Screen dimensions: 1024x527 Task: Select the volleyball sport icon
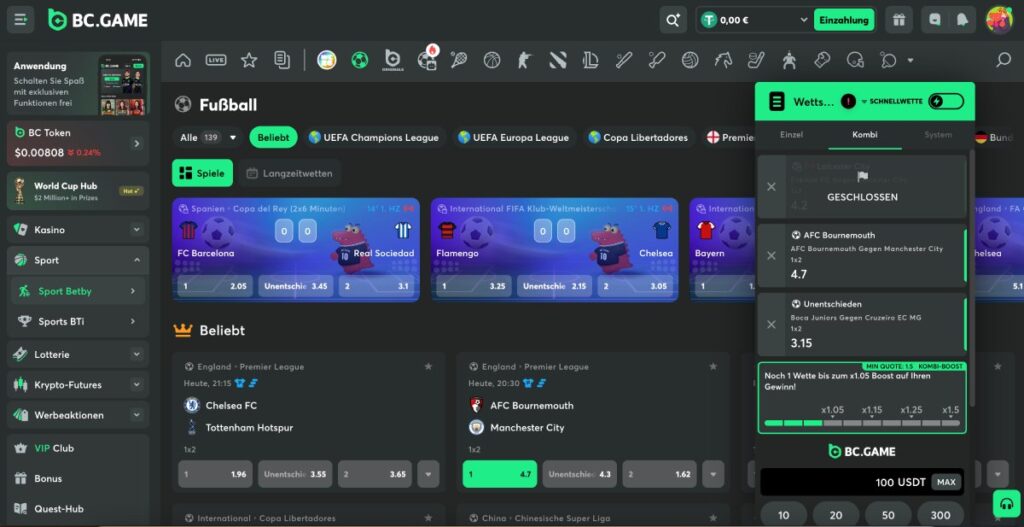(690, 61)
